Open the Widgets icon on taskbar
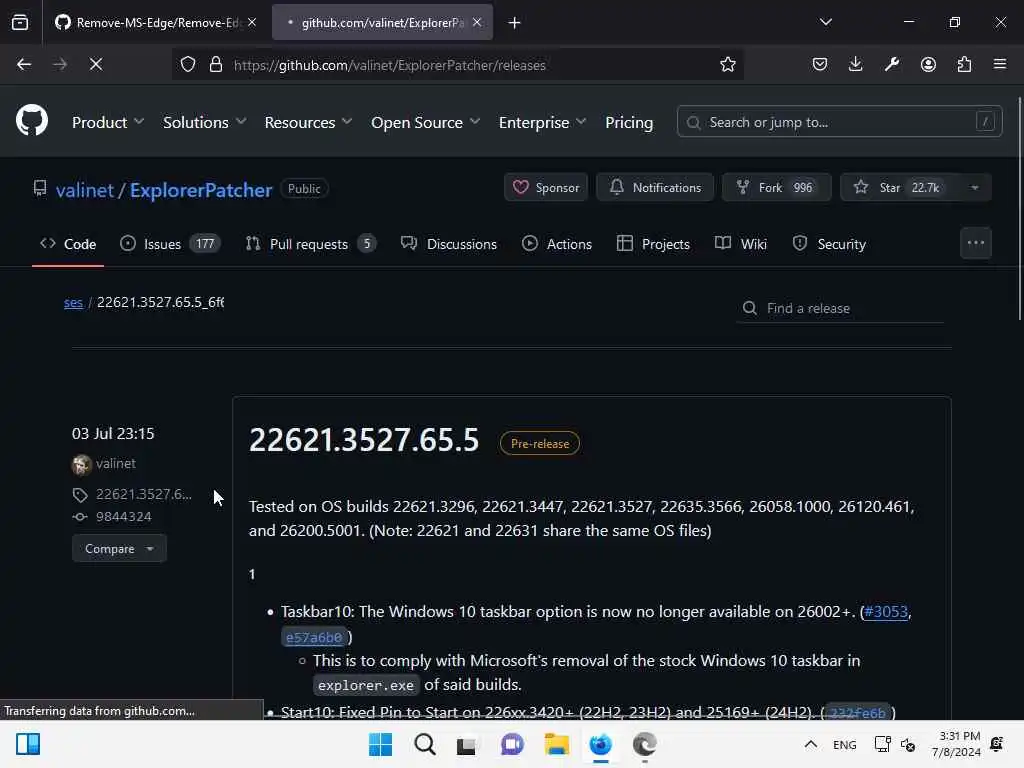The width and height of the screenshot is (1024, 768). click(x=28, y=744)
